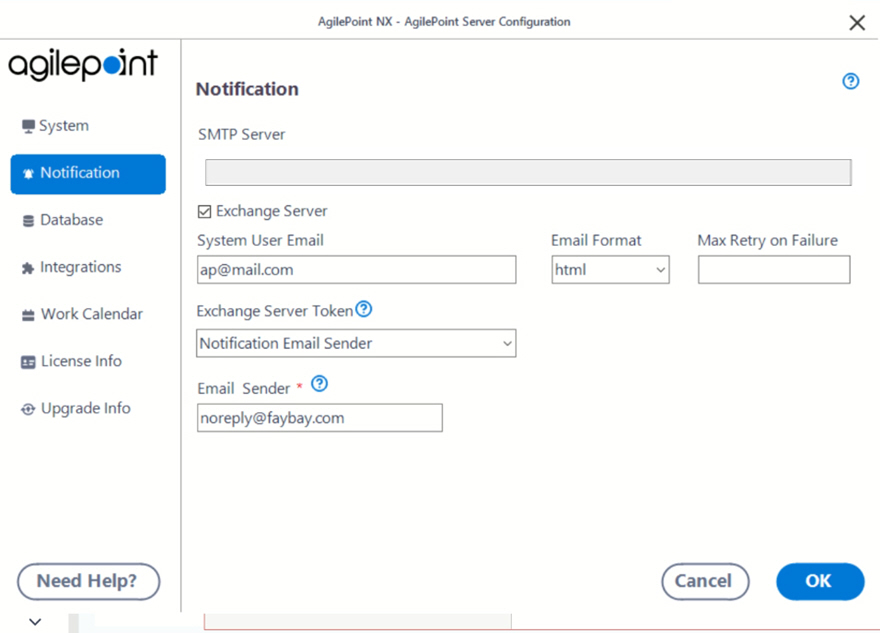Open help for Exchange Server Token
The image size is (880, 633).
(364, 309)
